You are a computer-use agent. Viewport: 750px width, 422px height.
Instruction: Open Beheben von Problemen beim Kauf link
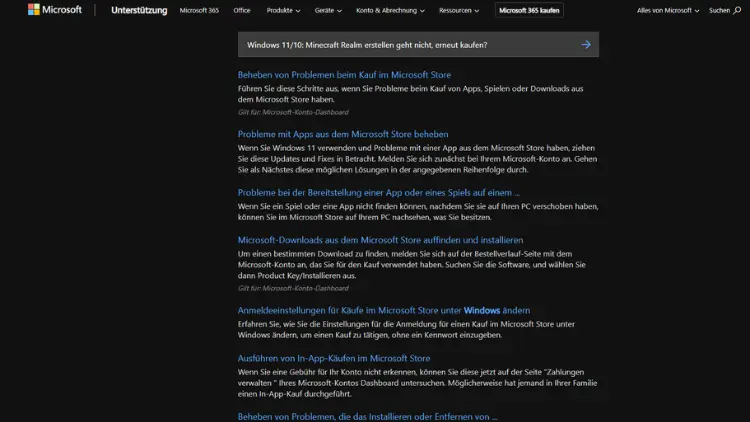[344, 75]
